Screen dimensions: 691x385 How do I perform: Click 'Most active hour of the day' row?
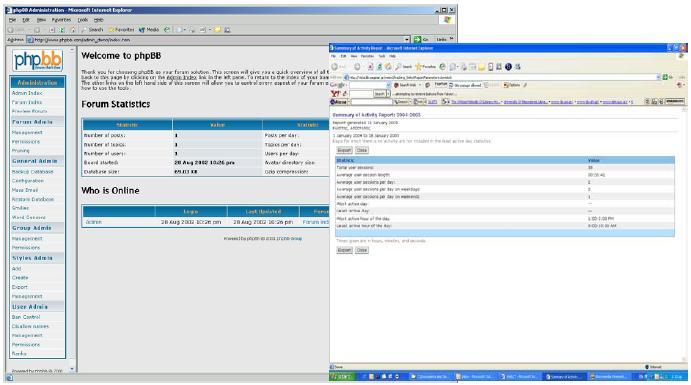point(505,218)
